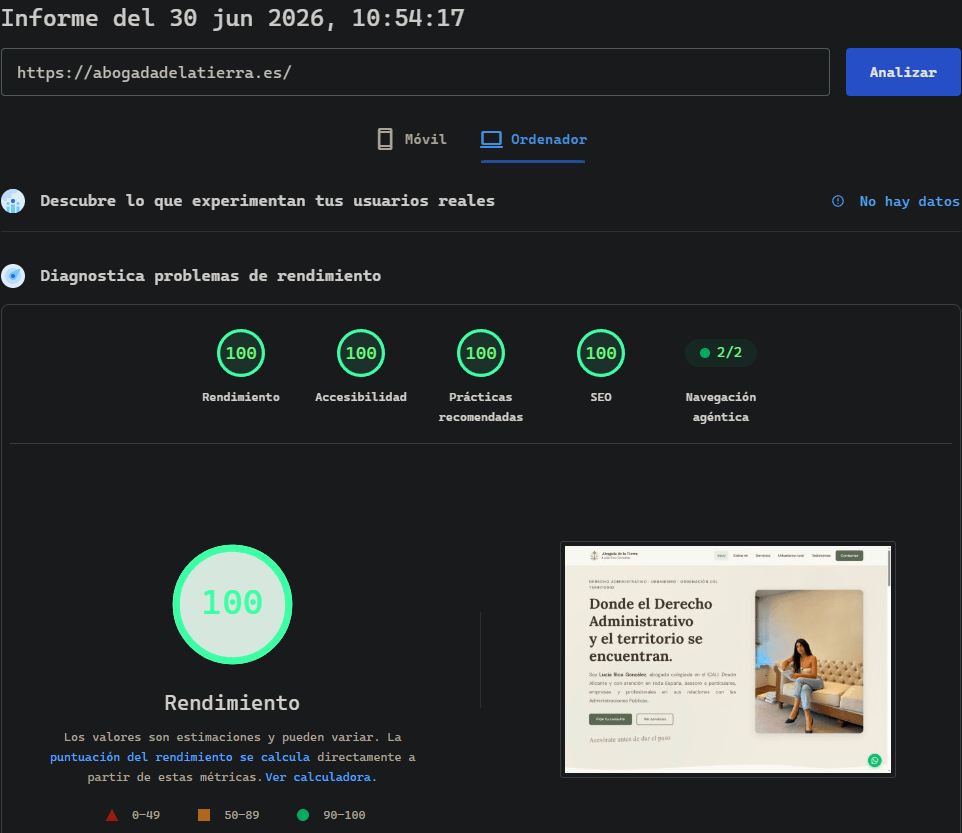Click the Accesibilidad label

pyautogui.click(x=361, y=397)
